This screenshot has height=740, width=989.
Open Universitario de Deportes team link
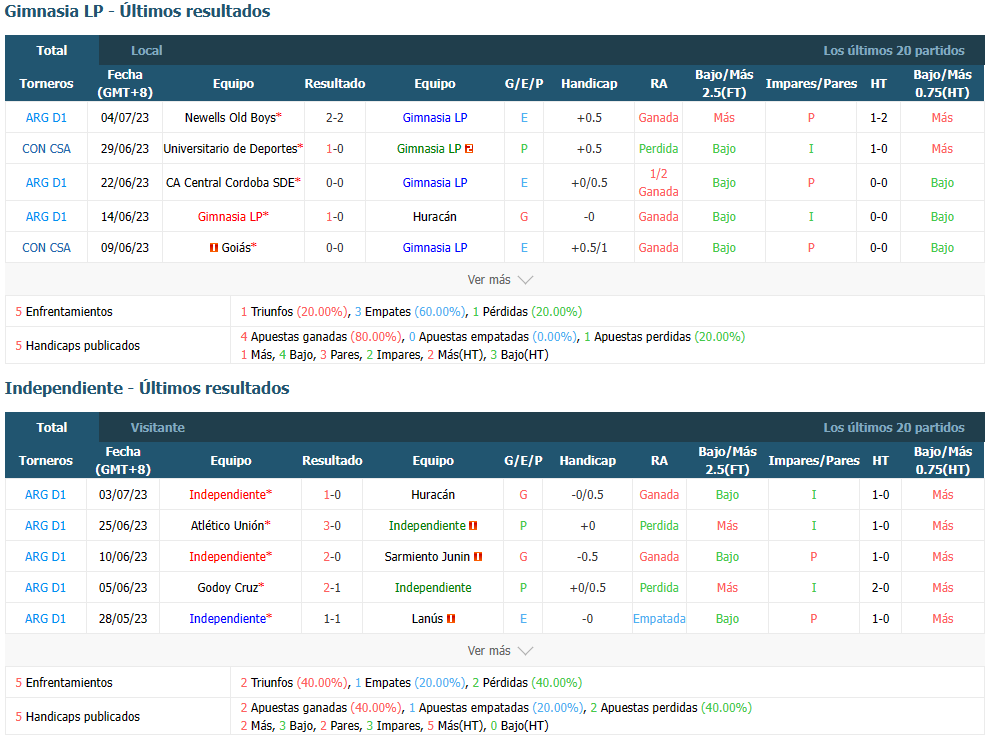(230, 149)
